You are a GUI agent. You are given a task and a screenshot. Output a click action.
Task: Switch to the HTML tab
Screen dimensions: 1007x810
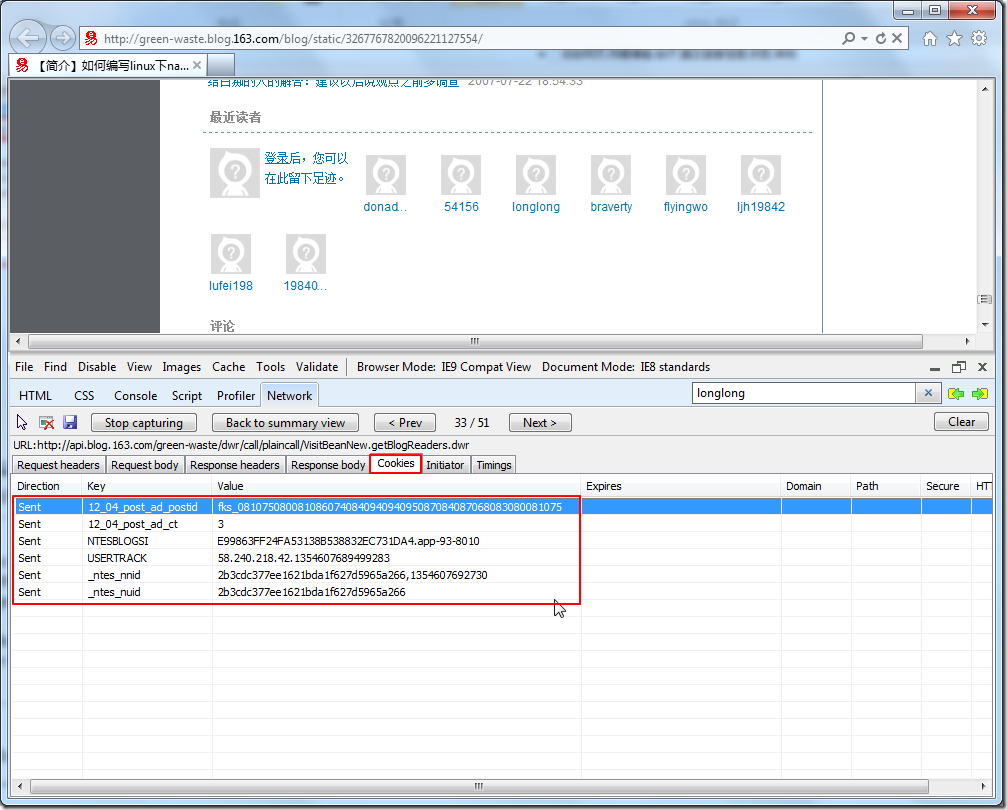(x=35, y=396)
